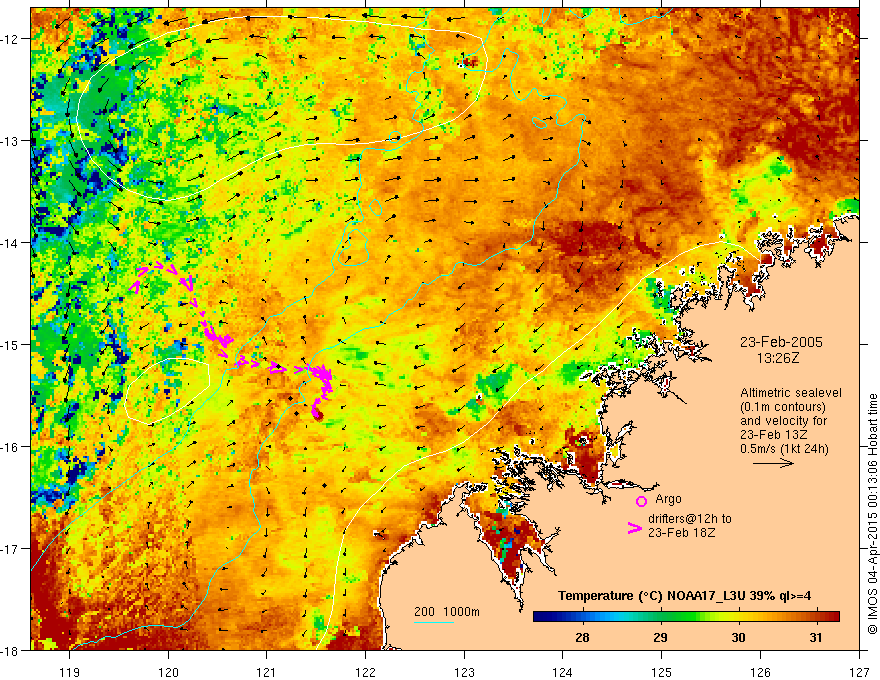This screenshot has width=880, height=680.
Task: Click the longitude axis label 123
Action: pos(464,672)
